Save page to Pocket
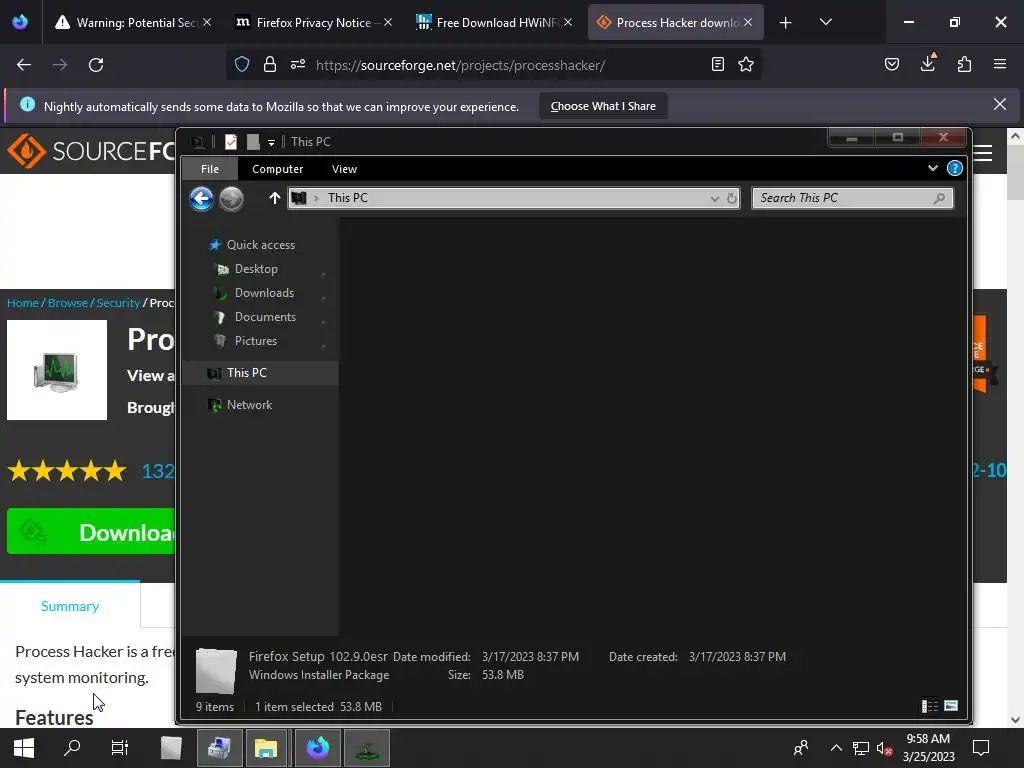The height and width of the screenshot is (768, 1024). pyautogui.click(x=892, y=65)
